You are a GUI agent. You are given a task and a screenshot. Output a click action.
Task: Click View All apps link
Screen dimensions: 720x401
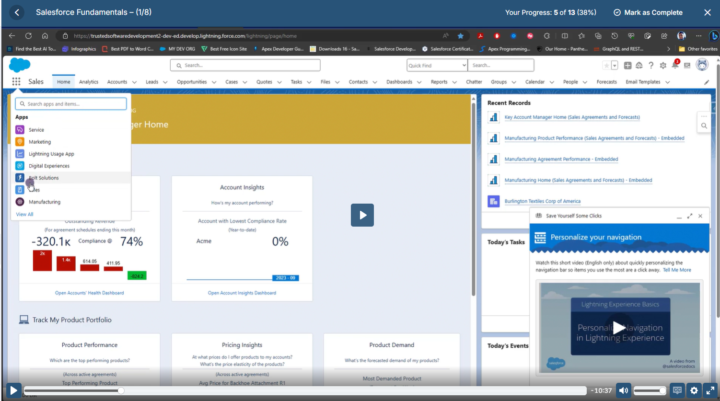pyautogui.click(x=24, y=215)
